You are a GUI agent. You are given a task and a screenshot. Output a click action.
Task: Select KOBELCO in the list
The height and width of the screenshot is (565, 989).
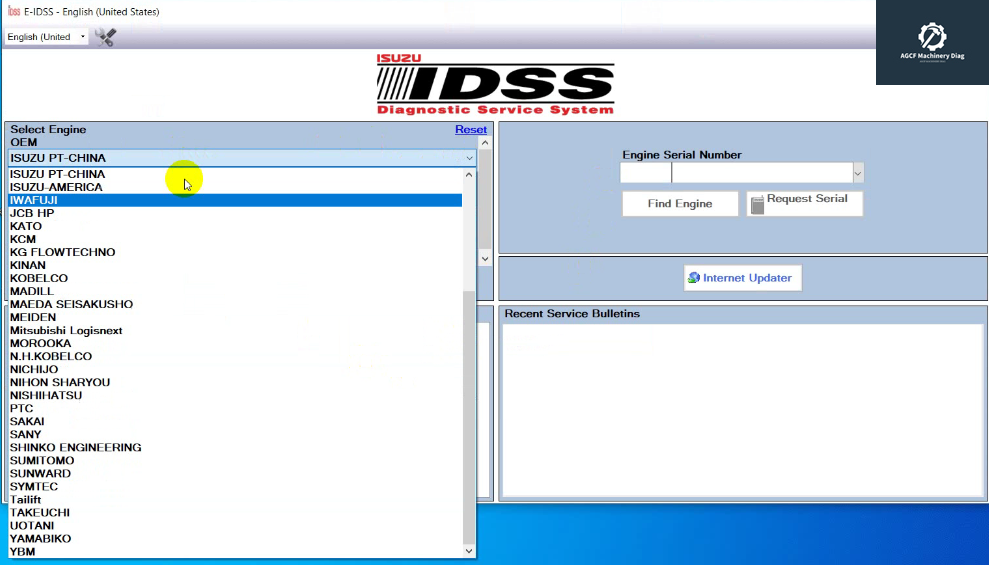coord(235,278)
